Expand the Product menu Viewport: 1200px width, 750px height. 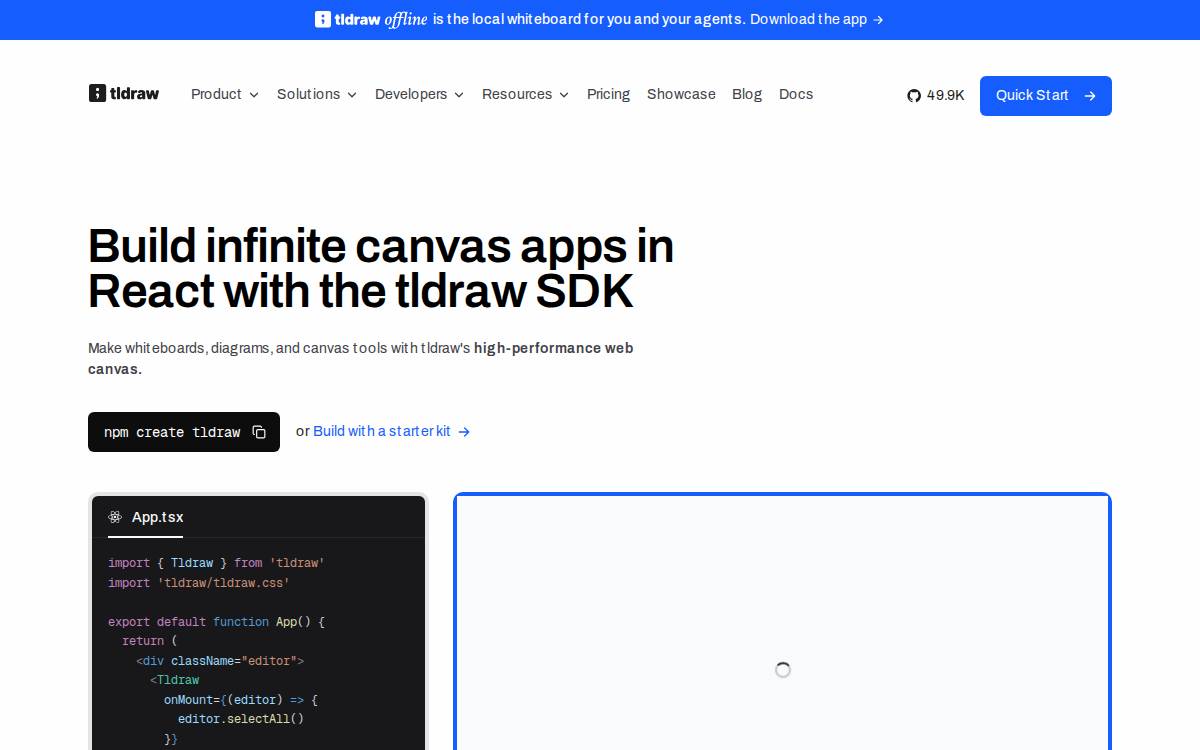(x=225, y=94)
